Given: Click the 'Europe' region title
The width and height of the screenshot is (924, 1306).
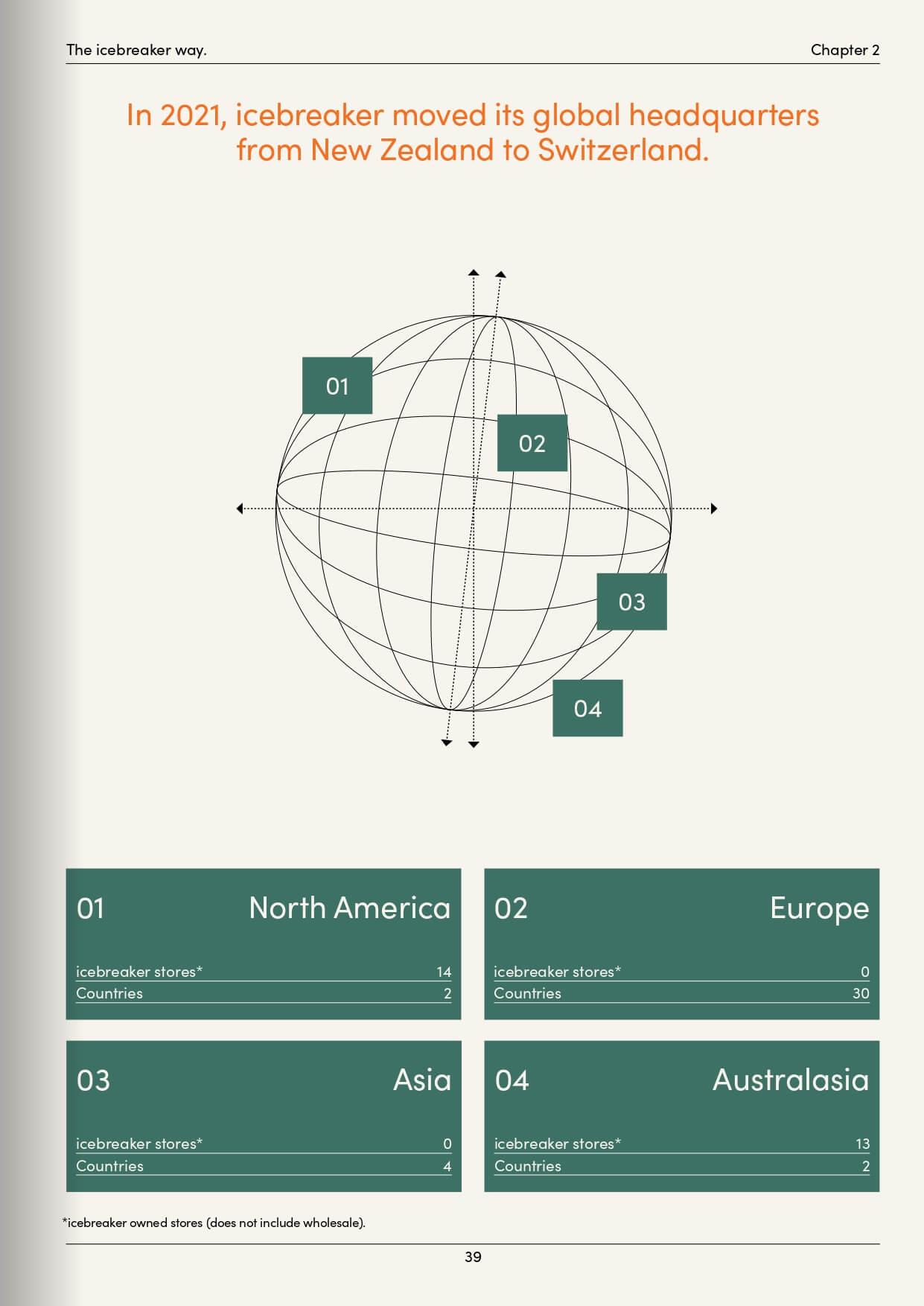Looking at the screenshot, I should click(820, 909).
